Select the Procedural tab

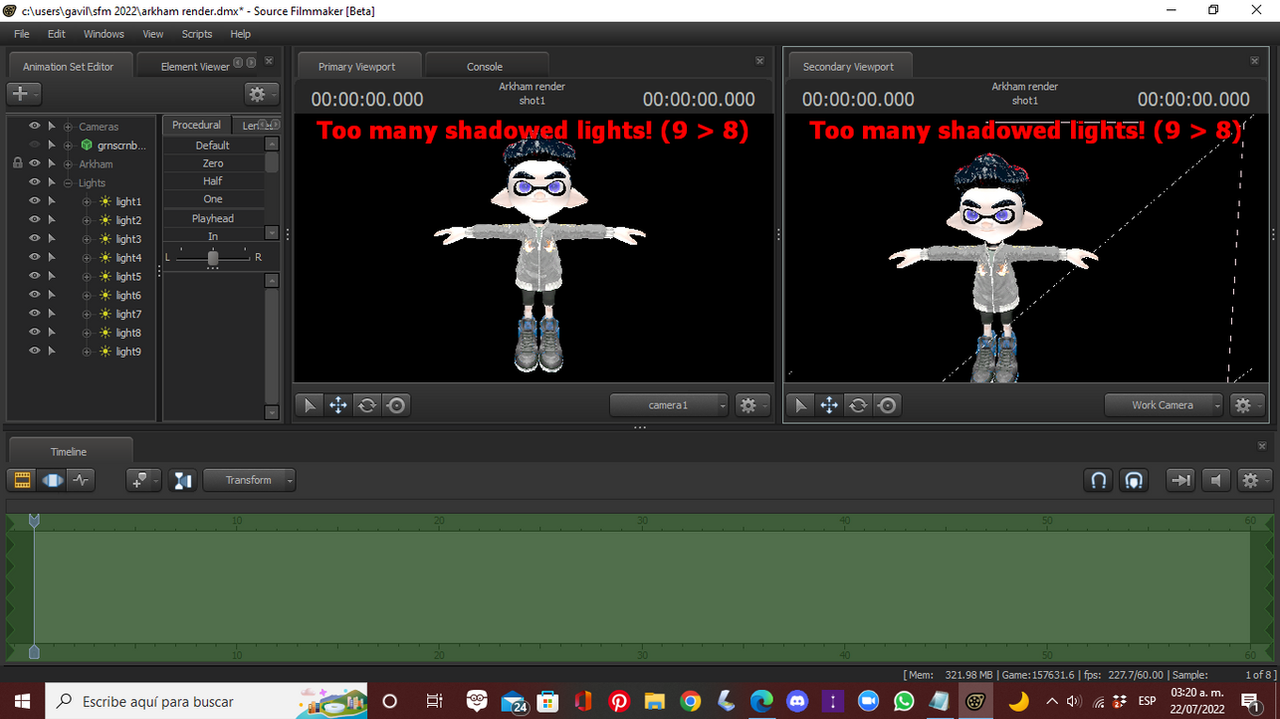[196, 125]
